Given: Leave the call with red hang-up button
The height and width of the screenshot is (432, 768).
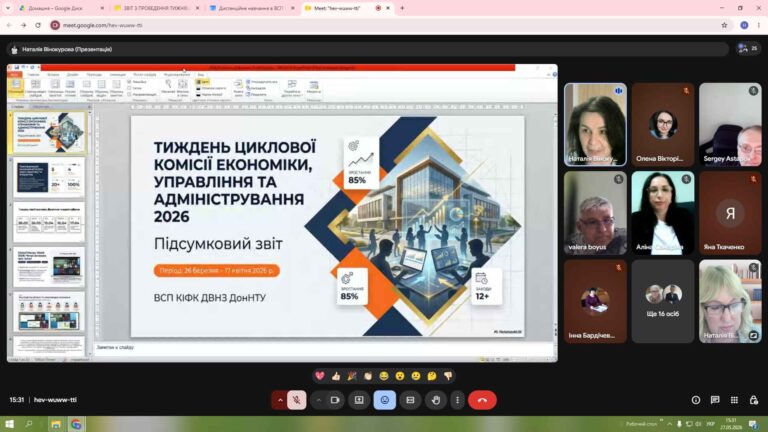Looking at the screenshot, I should click(x=482, y=400).
